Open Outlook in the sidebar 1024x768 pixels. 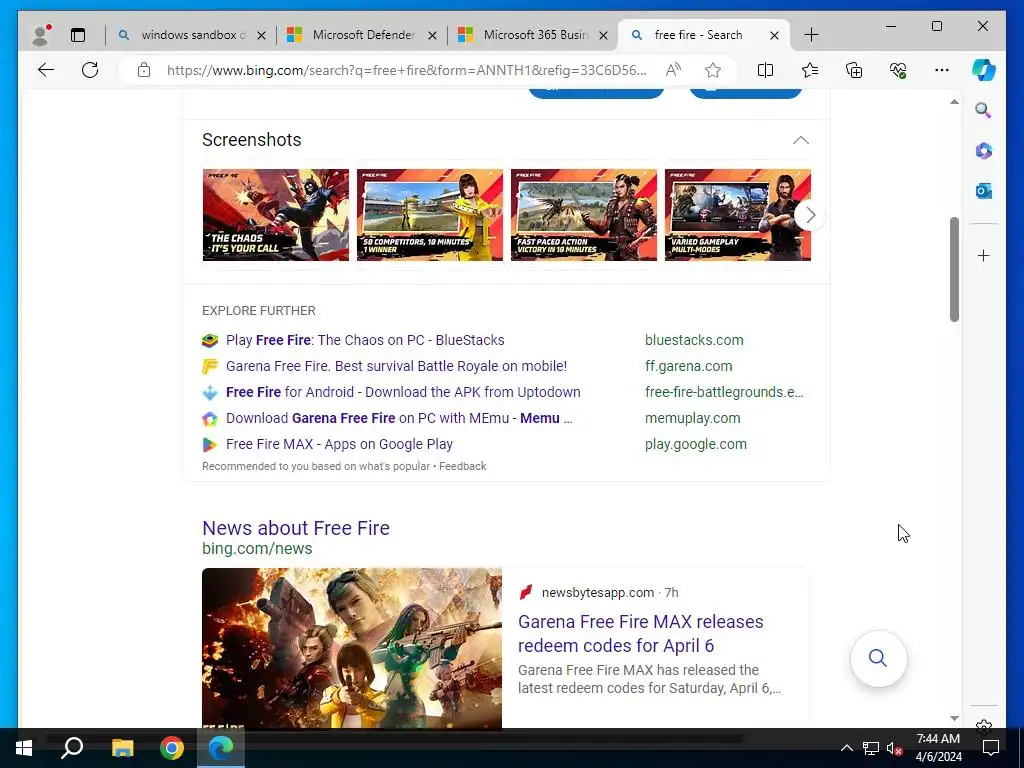point(984,191)
